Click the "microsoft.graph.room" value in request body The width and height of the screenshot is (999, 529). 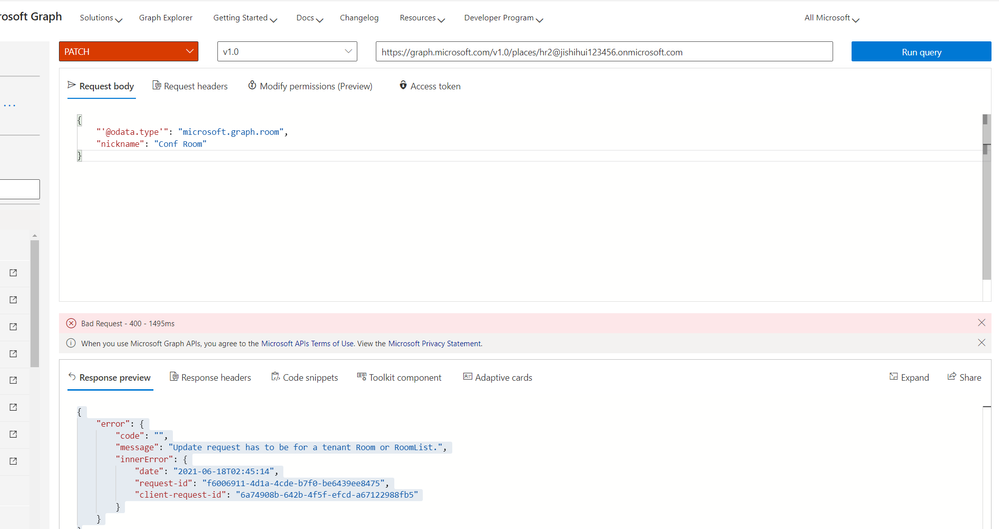[231, 132]
